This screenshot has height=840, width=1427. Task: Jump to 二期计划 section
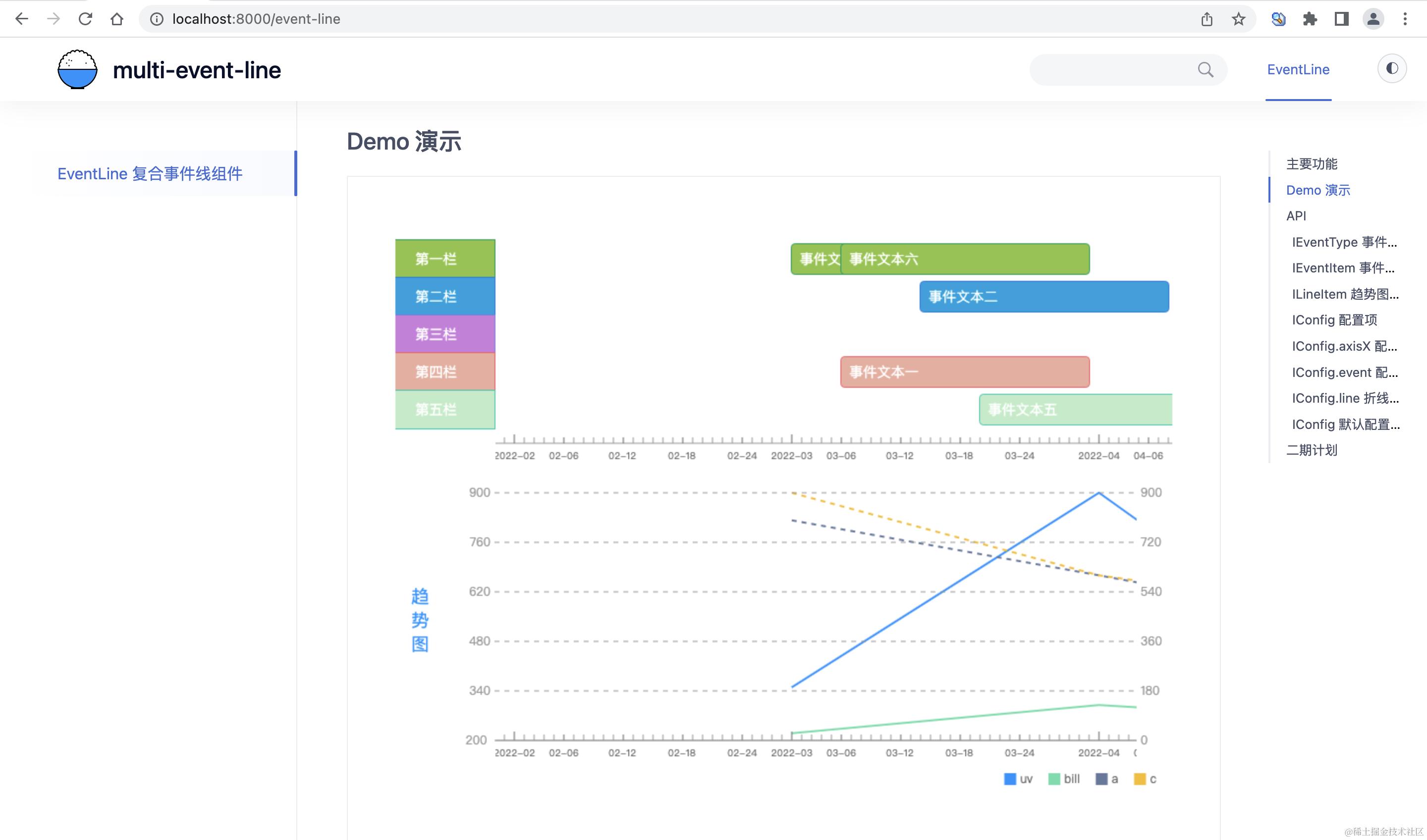tap(1312, 450)
